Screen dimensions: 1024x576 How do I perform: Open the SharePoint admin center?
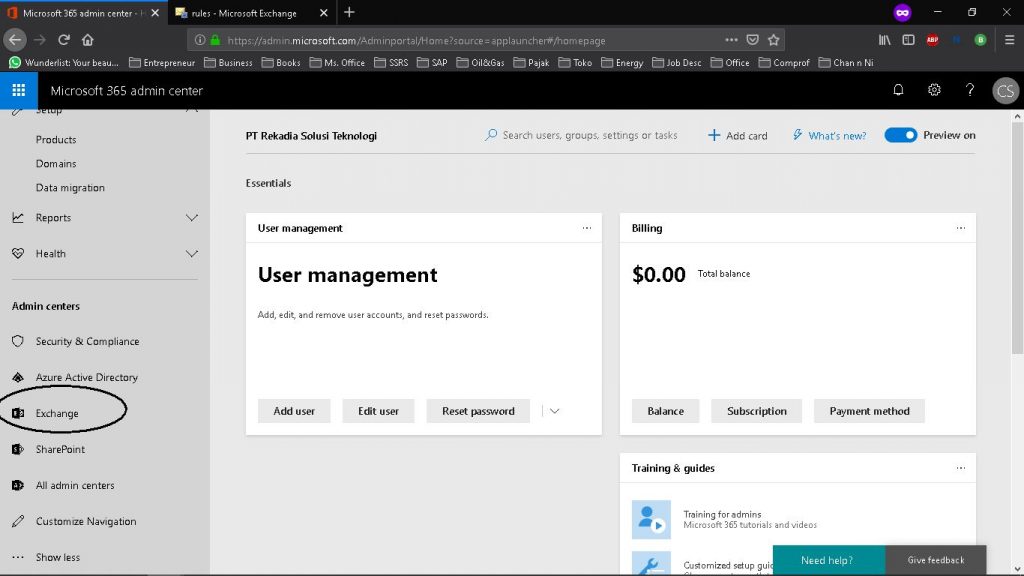click(60, 449)
